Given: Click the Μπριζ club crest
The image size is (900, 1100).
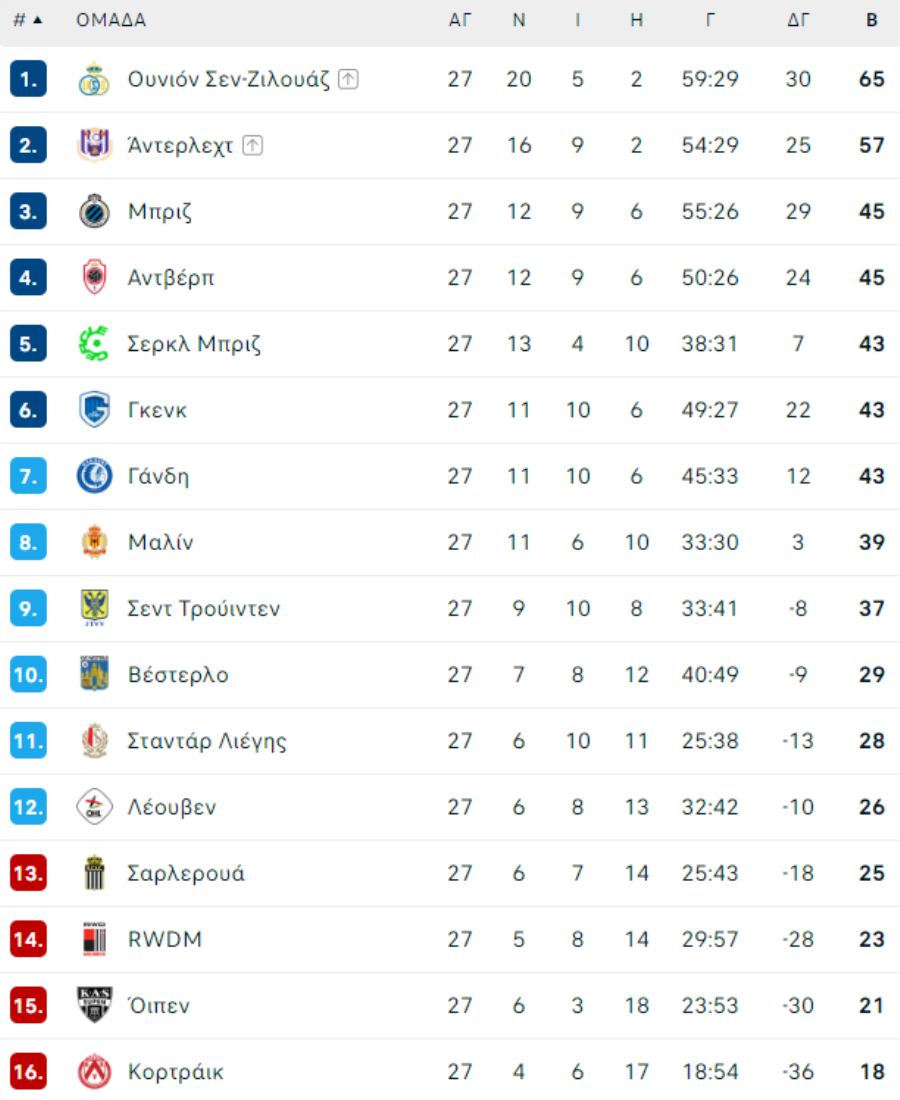Looking at the screenshot, I should pos(94,211).
